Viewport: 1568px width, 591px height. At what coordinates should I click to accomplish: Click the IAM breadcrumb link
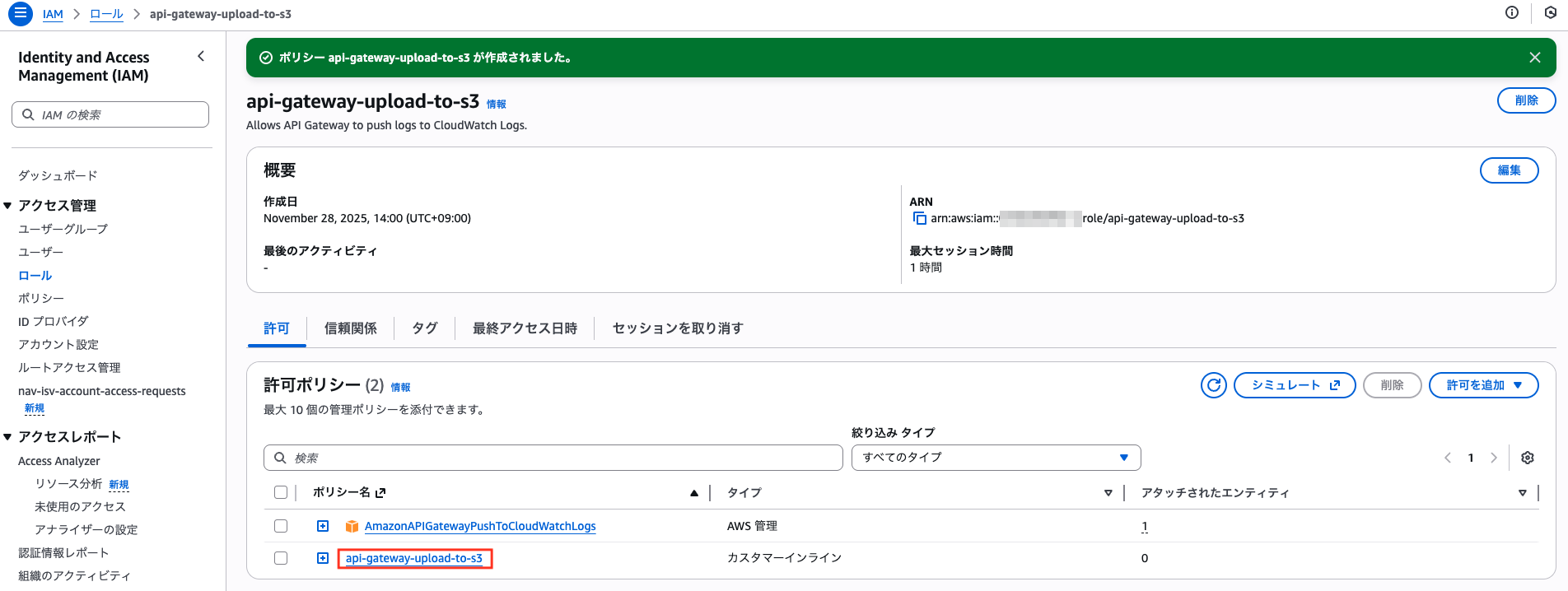point(53,14)
